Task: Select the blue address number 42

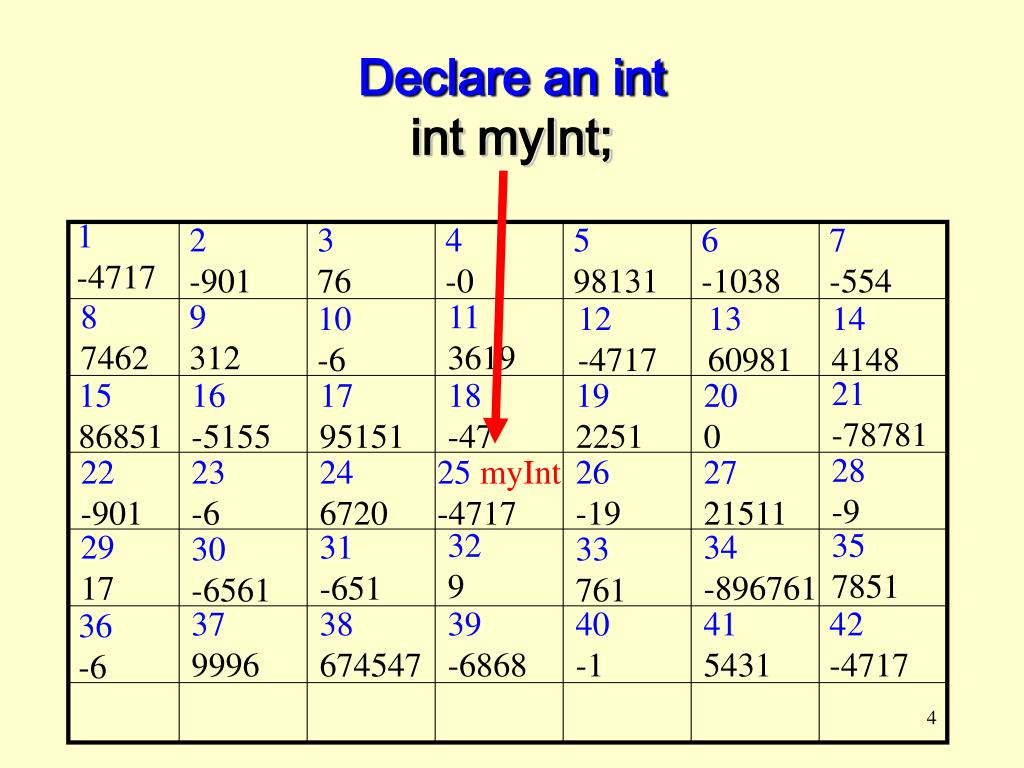Action: pos(846,625)
